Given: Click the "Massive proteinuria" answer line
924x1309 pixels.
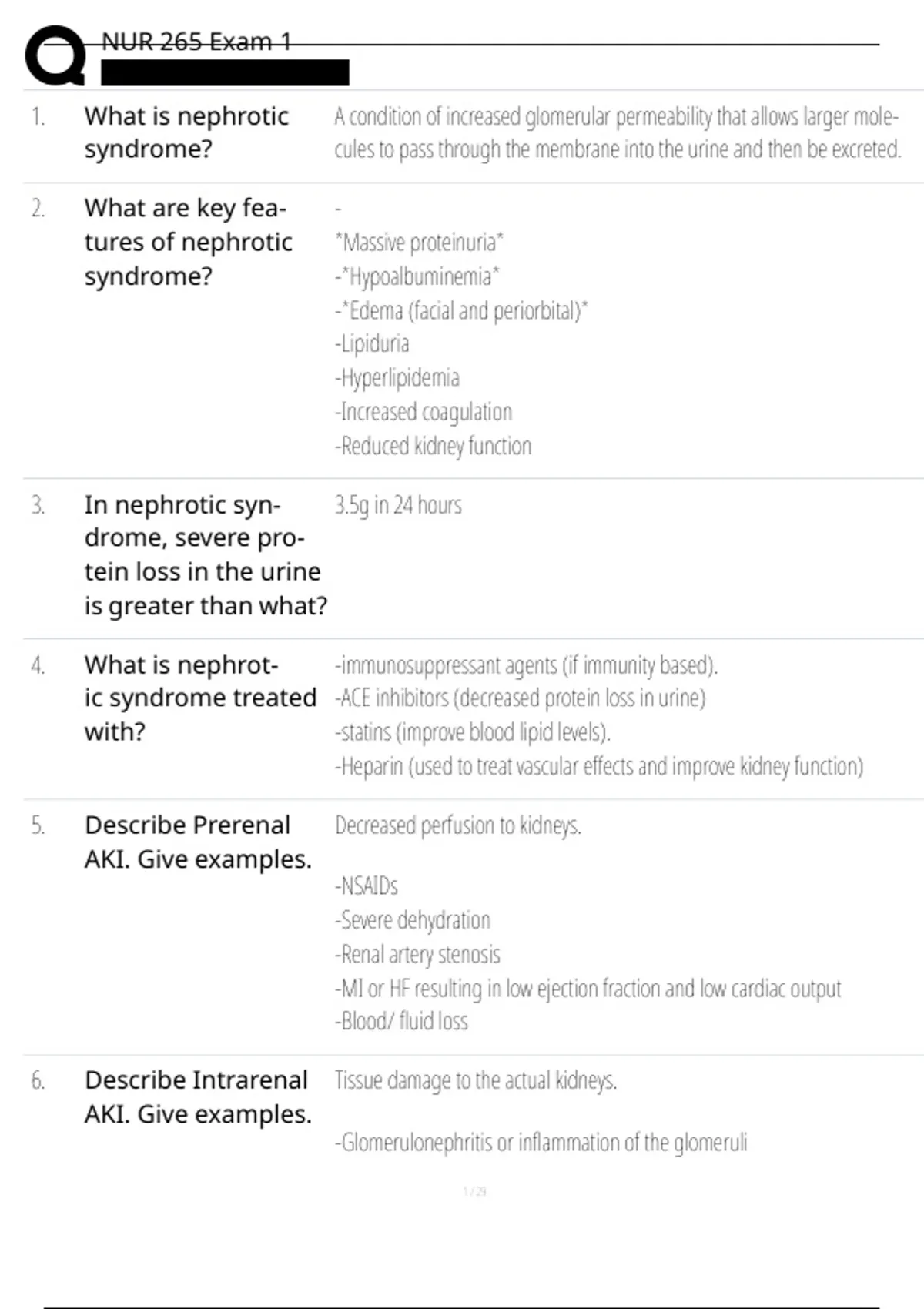Looking at the screenshot, I should 419,243.
